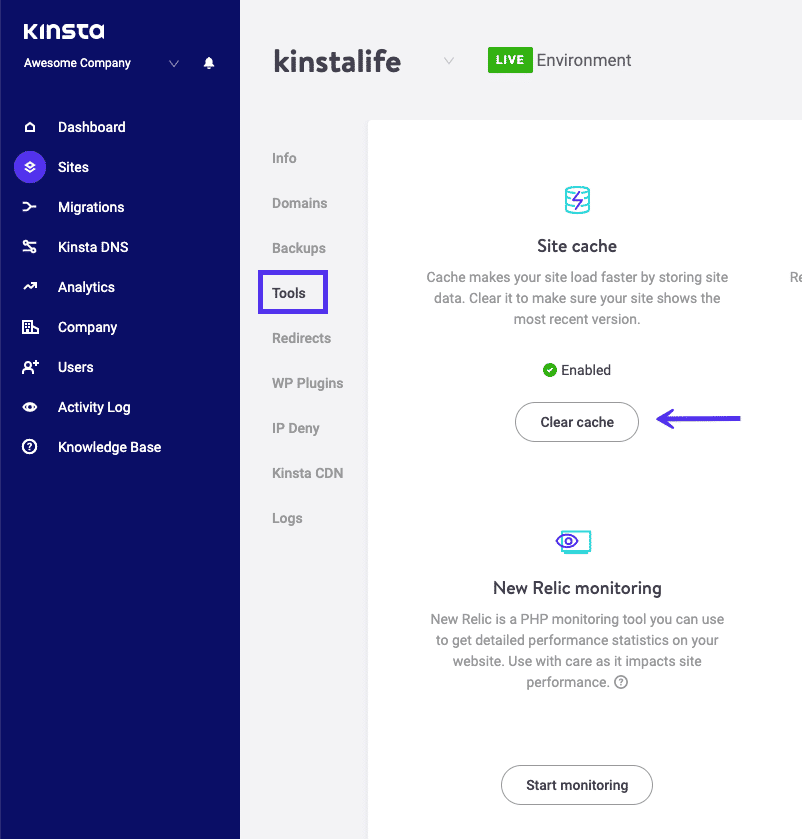Click the New Relic monitoring eye icon
This screenshot has width=802, height=839.
pos(572,541)
